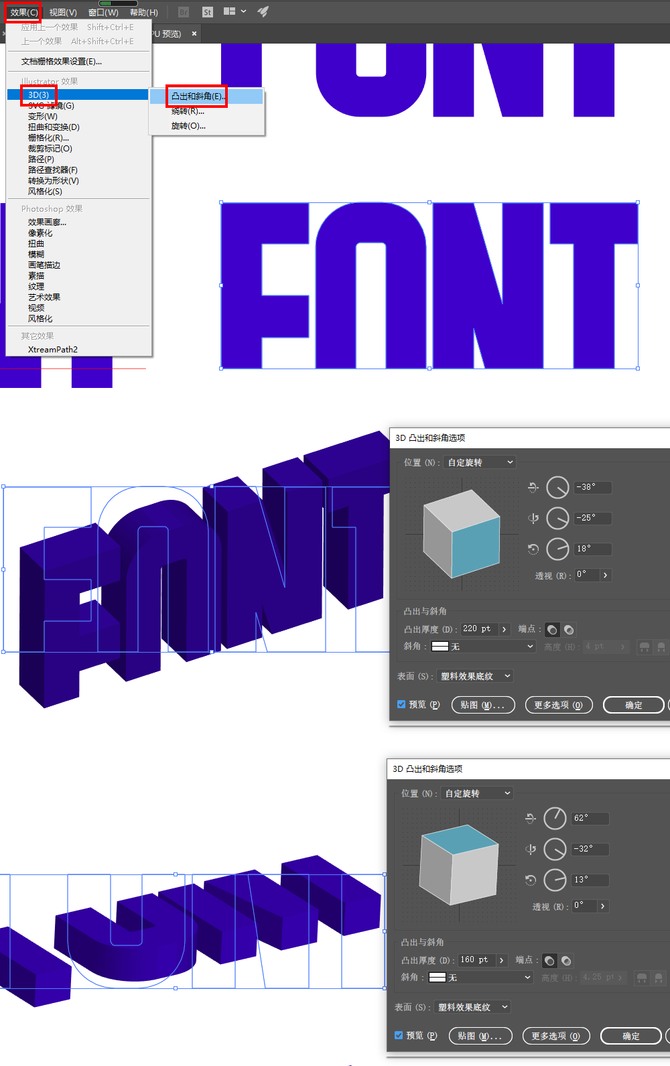Click the Adobe Stock (St) icon

tap(207, 12)
